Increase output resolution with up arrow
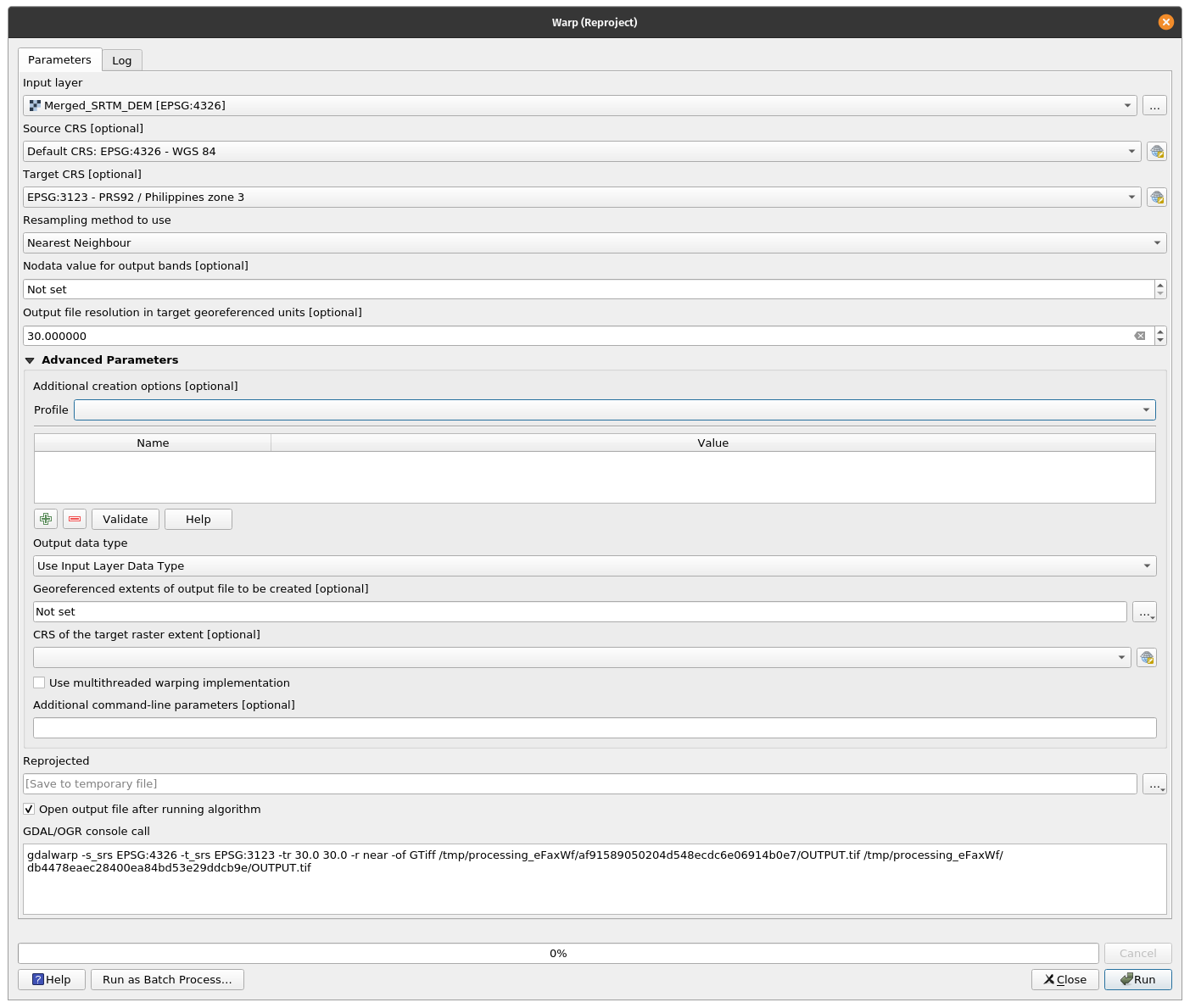1190x1008 pixels. pyautogui.click(x=1160, y=331)
